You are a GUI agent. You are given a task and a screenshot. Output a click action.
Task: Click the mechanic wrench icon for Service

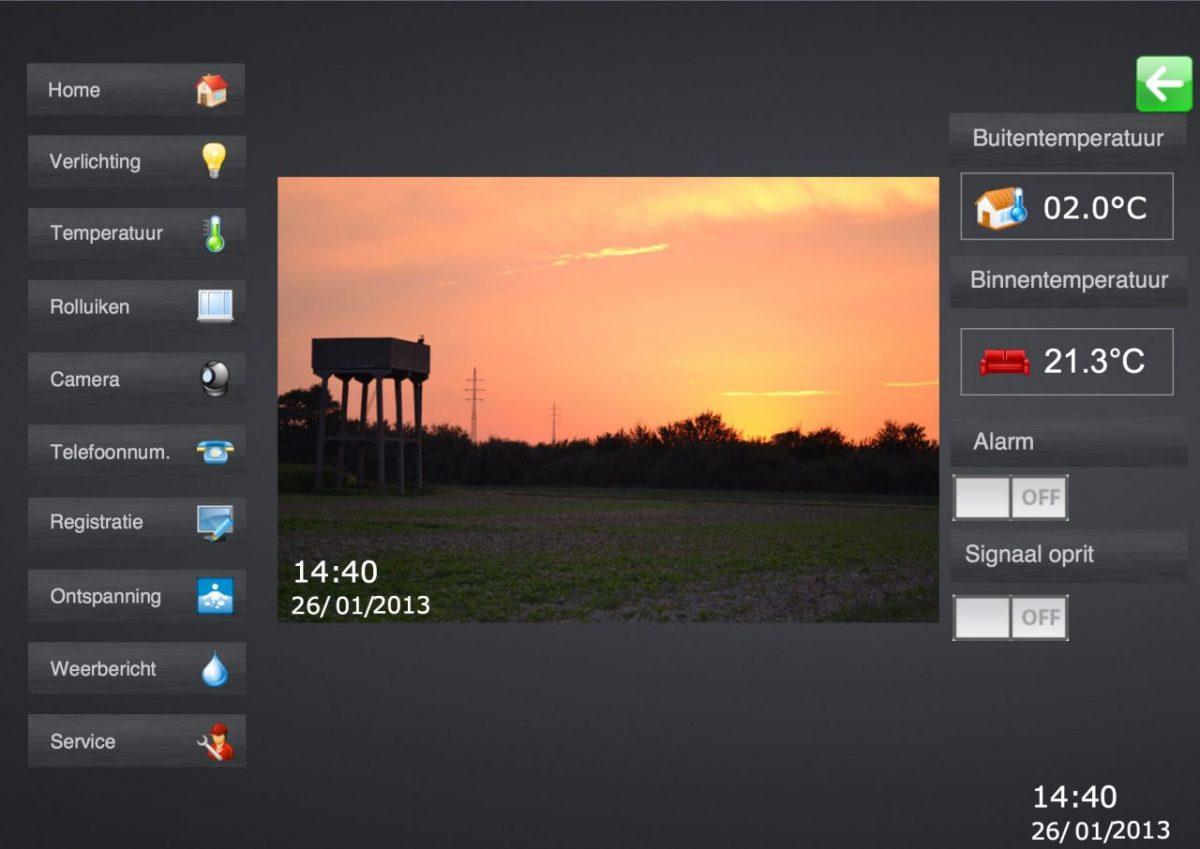(214, 742)
